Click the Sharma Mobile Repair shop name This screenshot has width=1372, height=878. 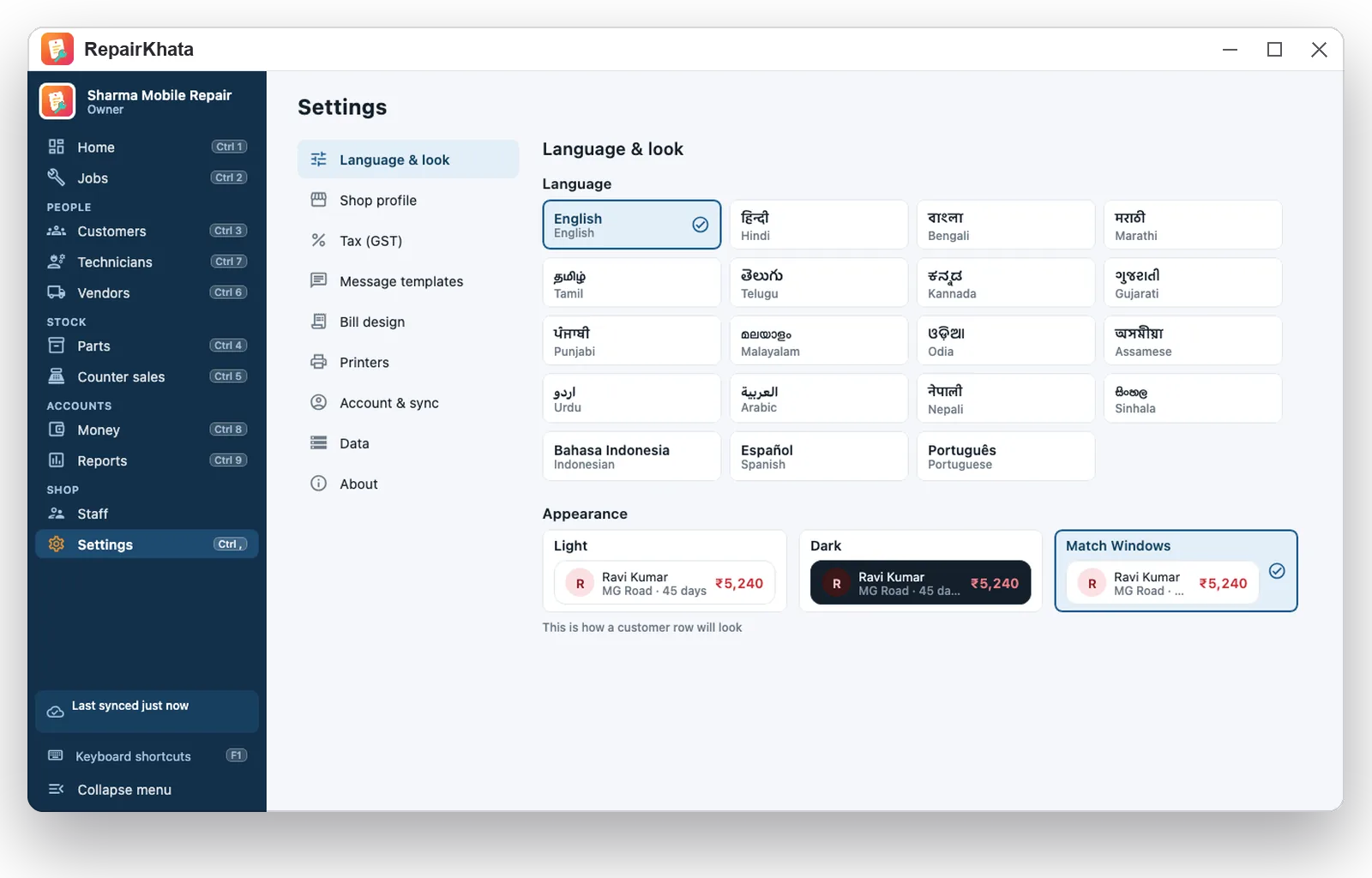159,95
